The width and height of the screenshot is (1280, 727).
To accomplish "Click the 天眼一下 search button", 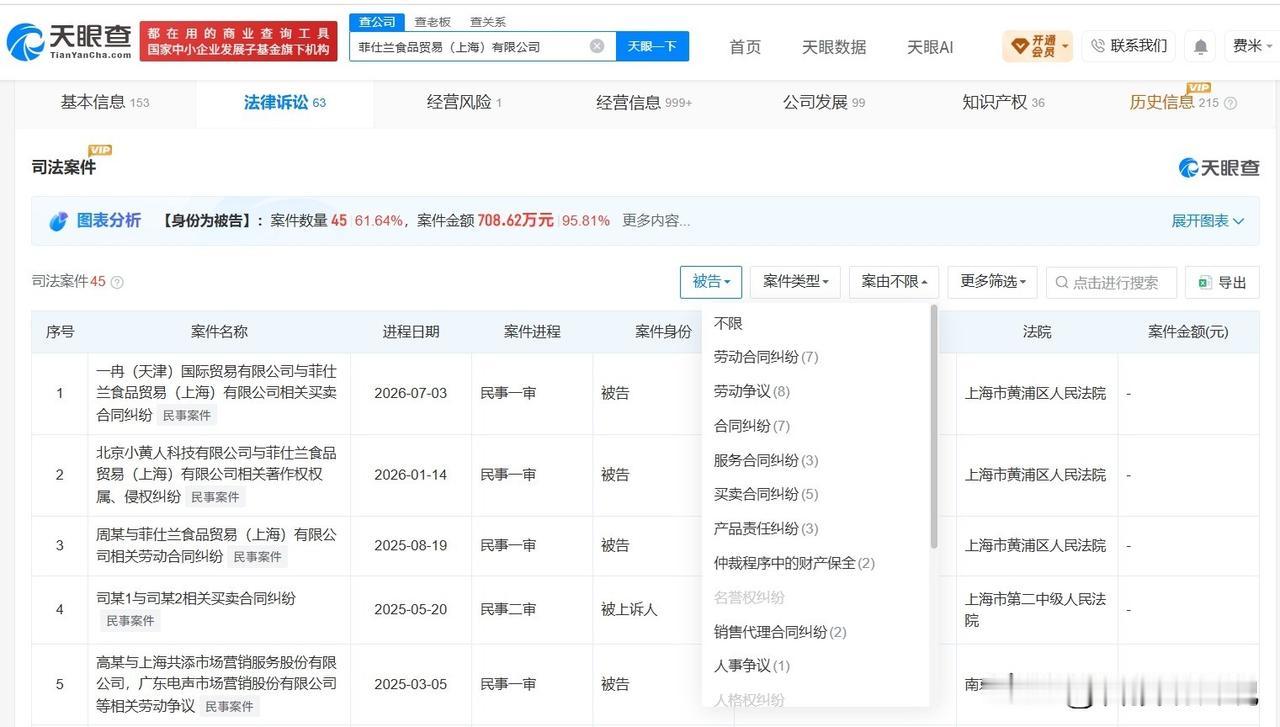I will pyautogui.click(x=652, y=46).
